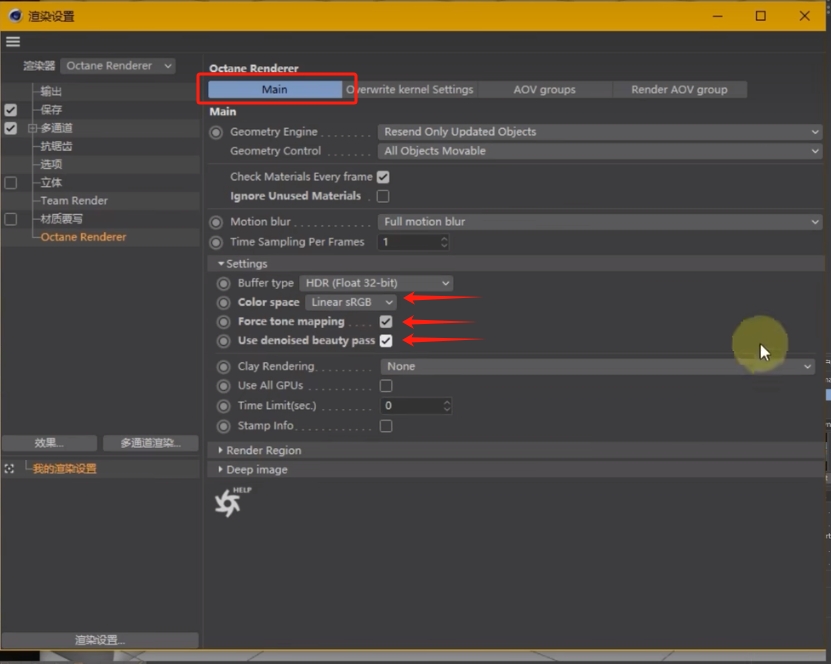Click Buffer type animation dot

[x=224, y=284]
